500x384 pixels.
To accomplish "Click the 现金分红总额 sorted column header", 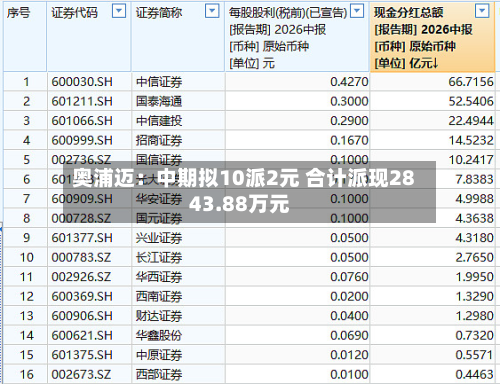I will [432, 37].
